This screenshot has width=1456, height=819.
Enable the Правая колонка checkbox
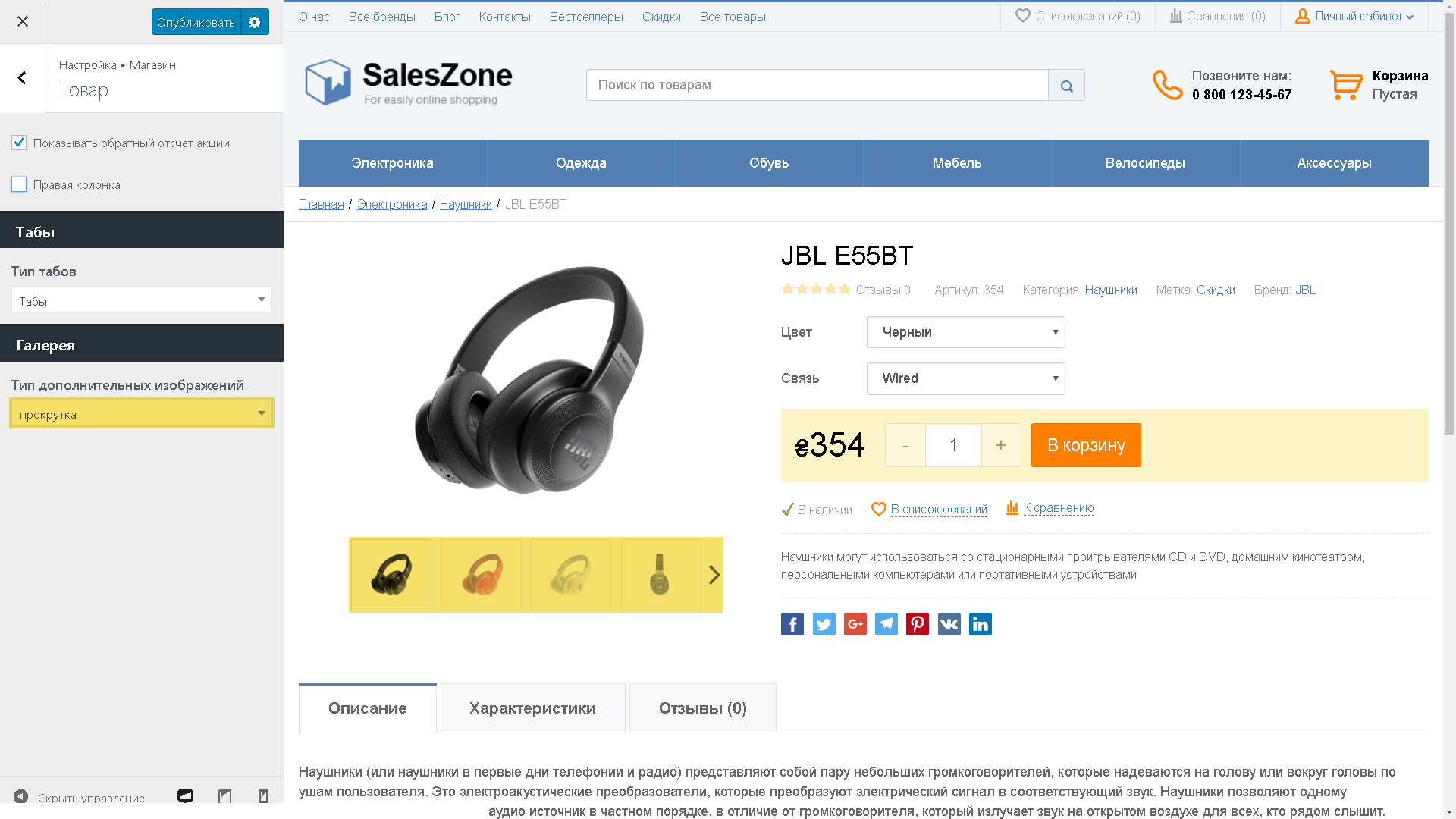pos(19,184)
